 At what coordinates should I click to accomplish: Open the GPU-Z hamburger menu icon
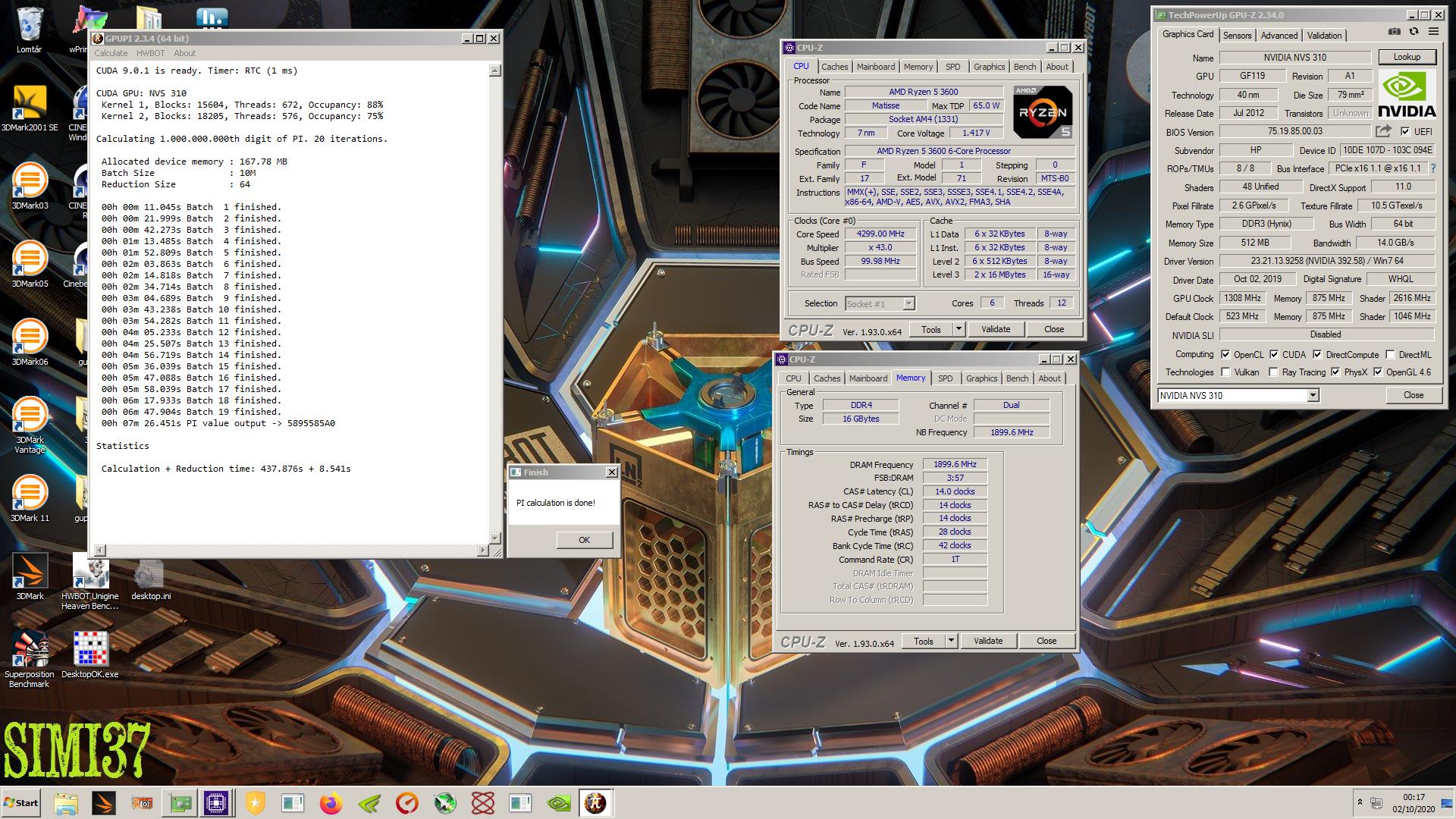pyautogui.click(x=1433, y=32)
